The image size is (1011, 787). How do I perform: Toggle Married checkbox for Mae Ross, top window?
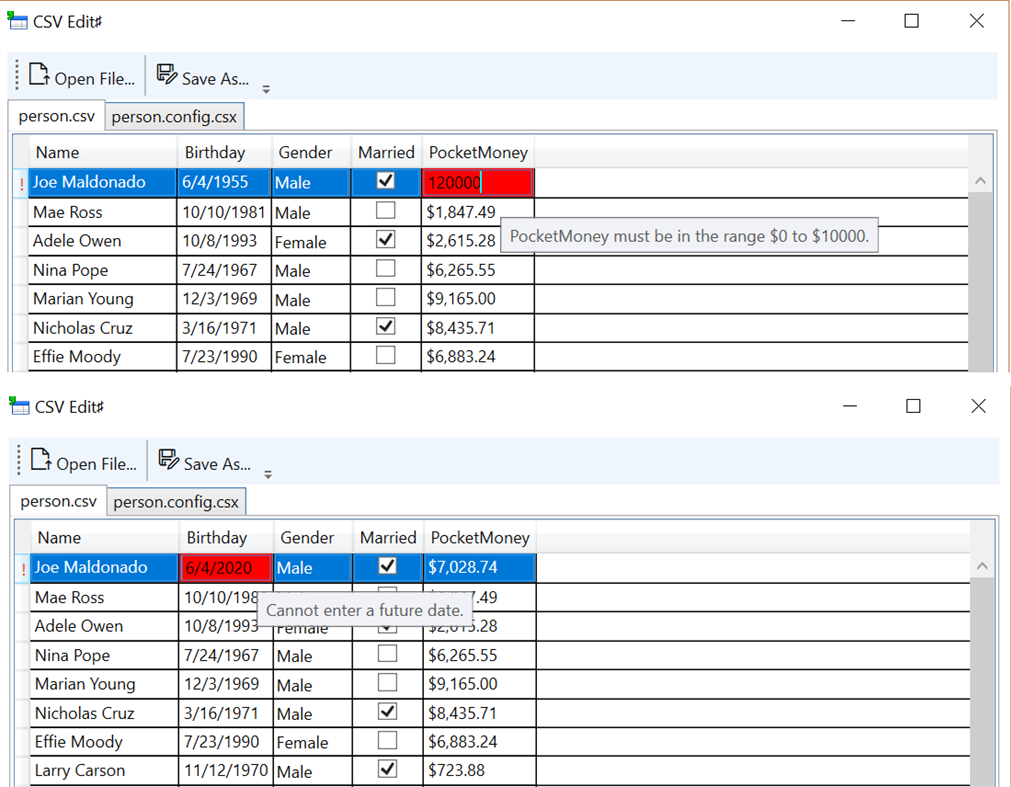tap(386, 210)
